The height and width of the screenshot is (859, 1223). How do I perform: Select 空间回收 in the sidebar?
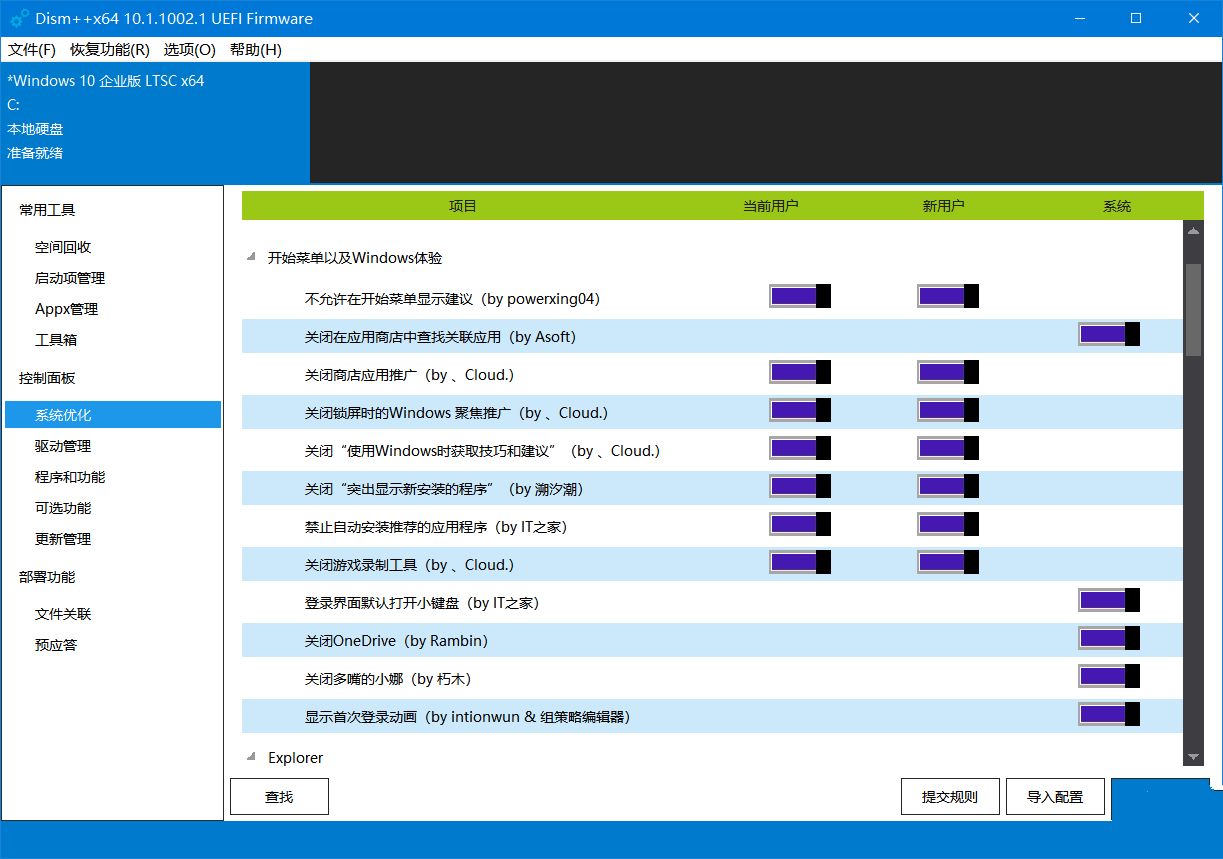point(63,247)
